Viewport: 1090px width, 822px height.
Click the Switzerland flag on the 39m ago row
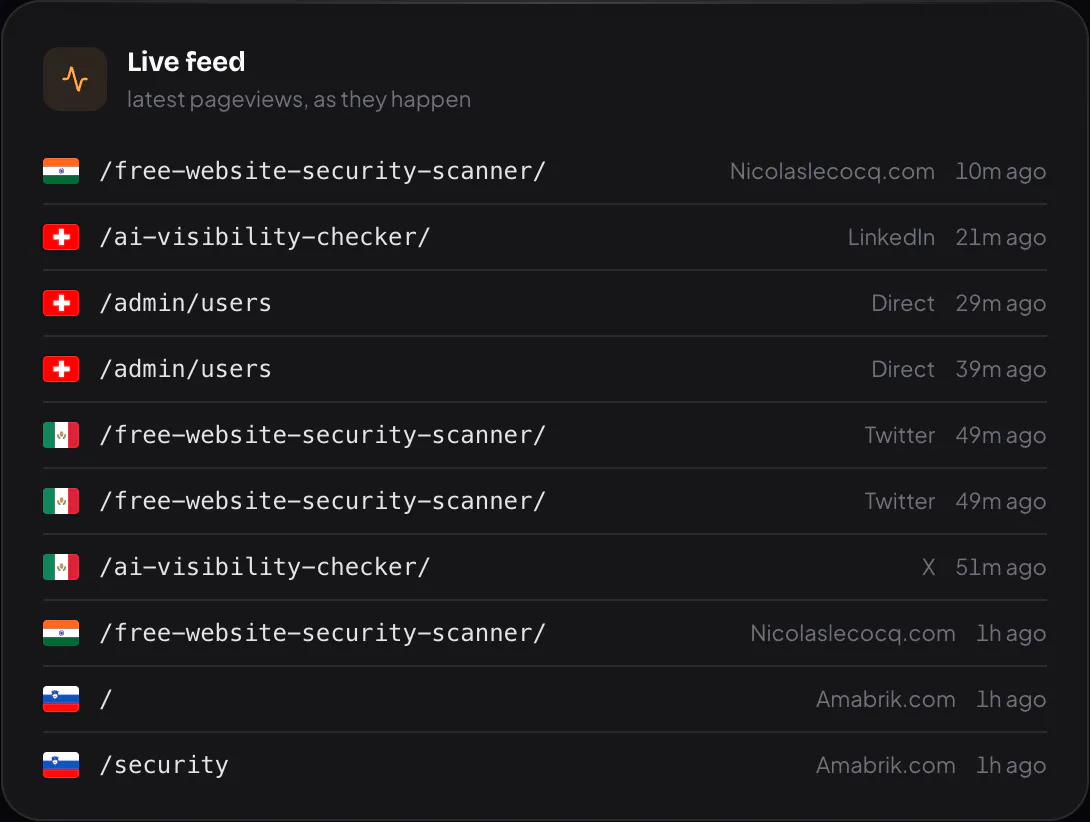(x=61, y=369)
